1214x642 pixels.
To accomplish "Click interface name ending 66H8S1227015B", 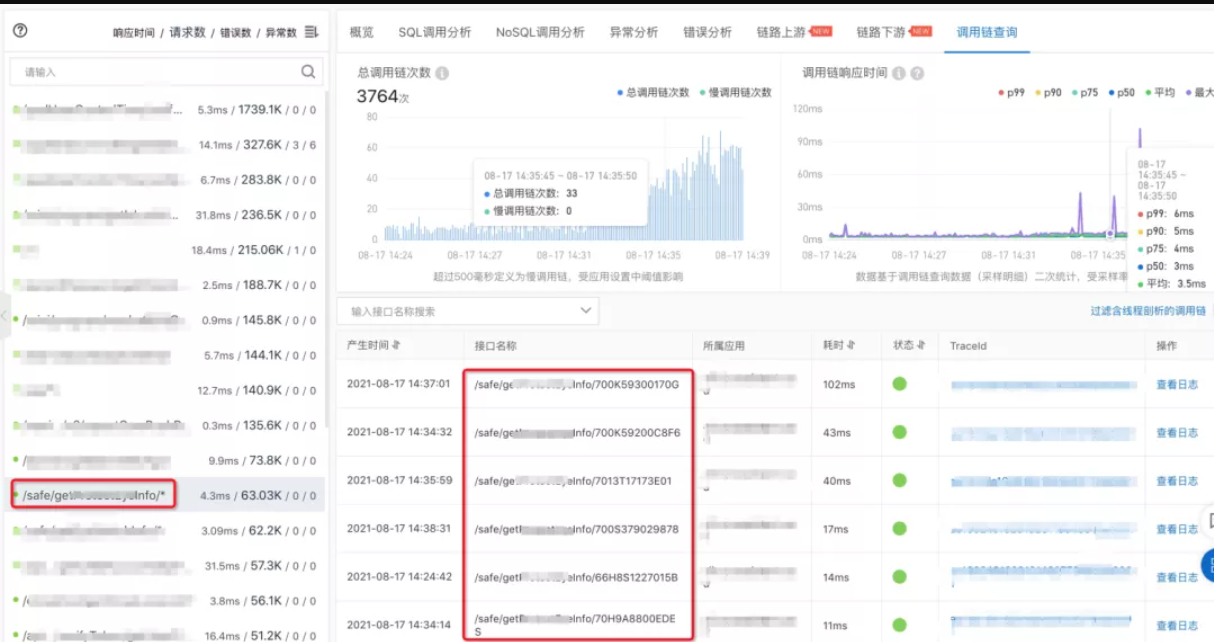I will click(x=576, y=577).
